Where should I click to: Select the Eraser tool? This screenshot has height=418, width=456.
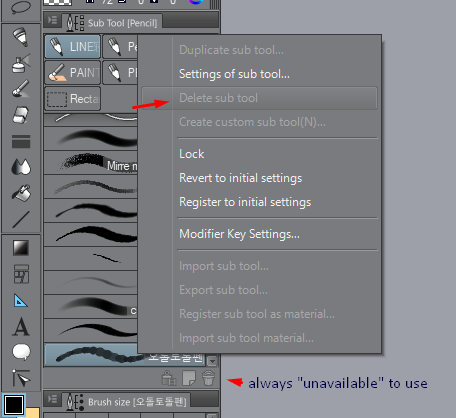click(x=21, y=115)
